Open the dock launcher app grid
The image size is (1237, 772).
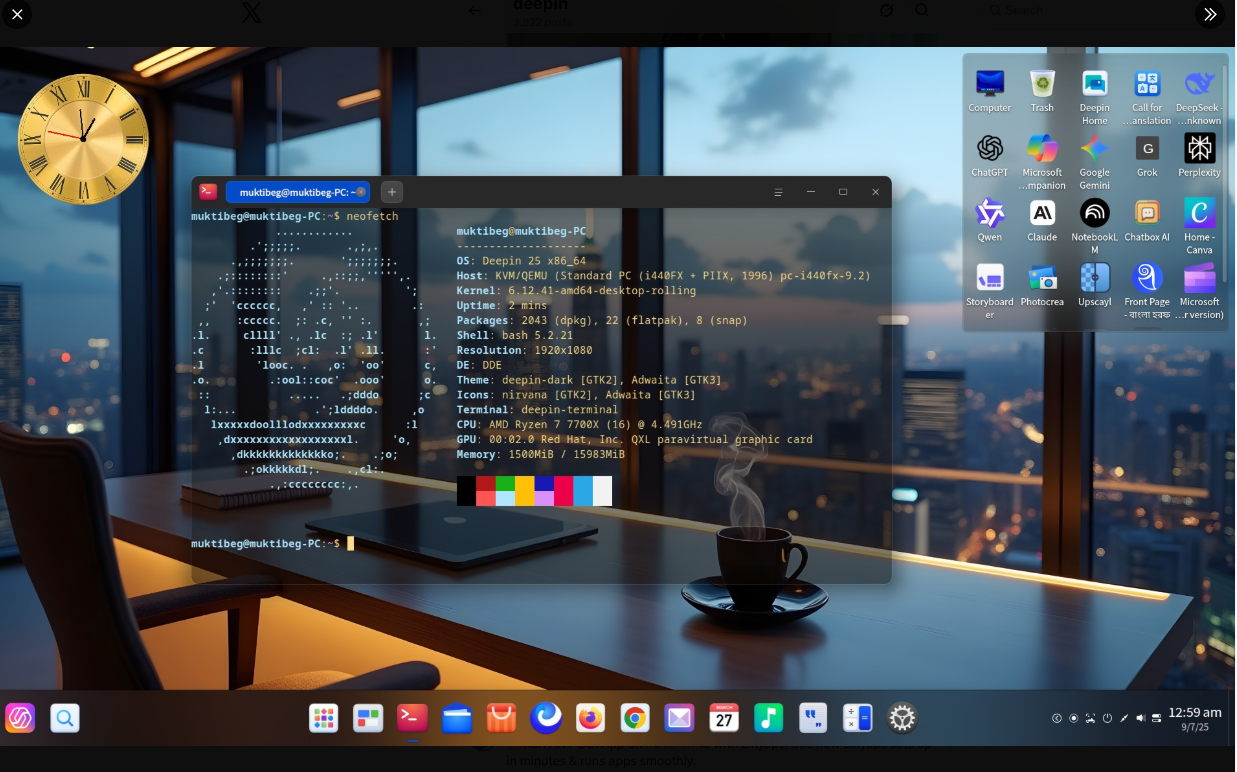(323, 718)
